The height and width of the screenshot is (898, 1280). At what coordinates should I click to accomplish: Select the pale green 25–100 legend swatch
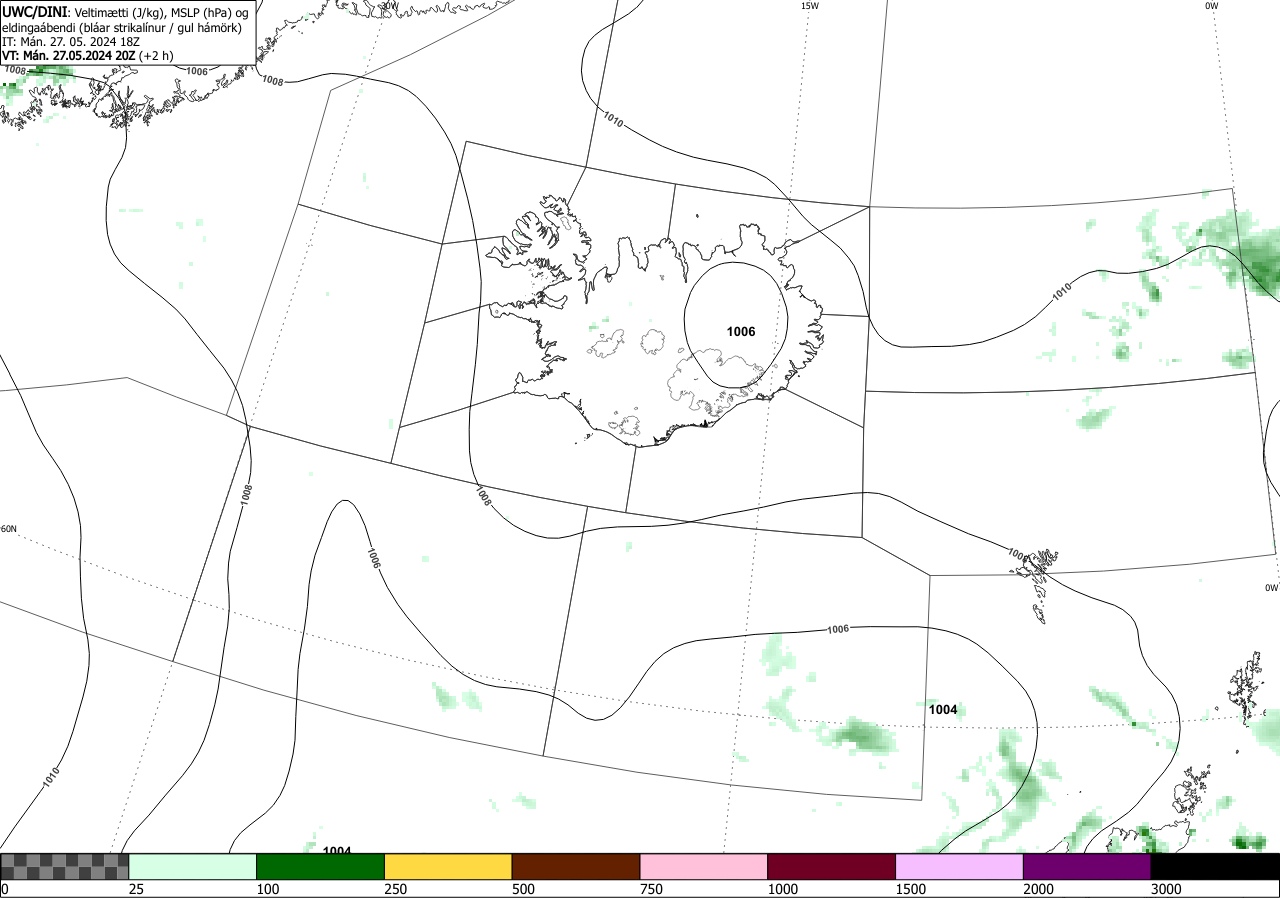tap(193, 866)
